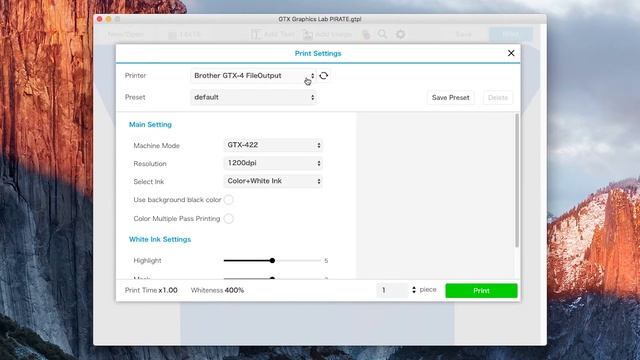Click the Highlight value 5
640x360 pixels.
[x=326, y=260]
